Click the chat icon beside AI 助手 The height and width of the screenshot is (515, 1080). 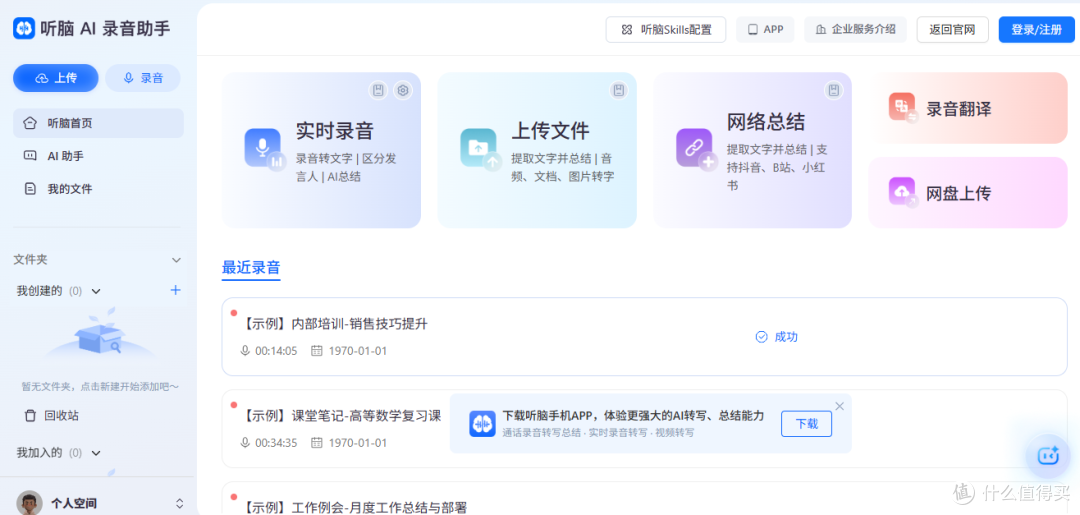tap(30, 156)
